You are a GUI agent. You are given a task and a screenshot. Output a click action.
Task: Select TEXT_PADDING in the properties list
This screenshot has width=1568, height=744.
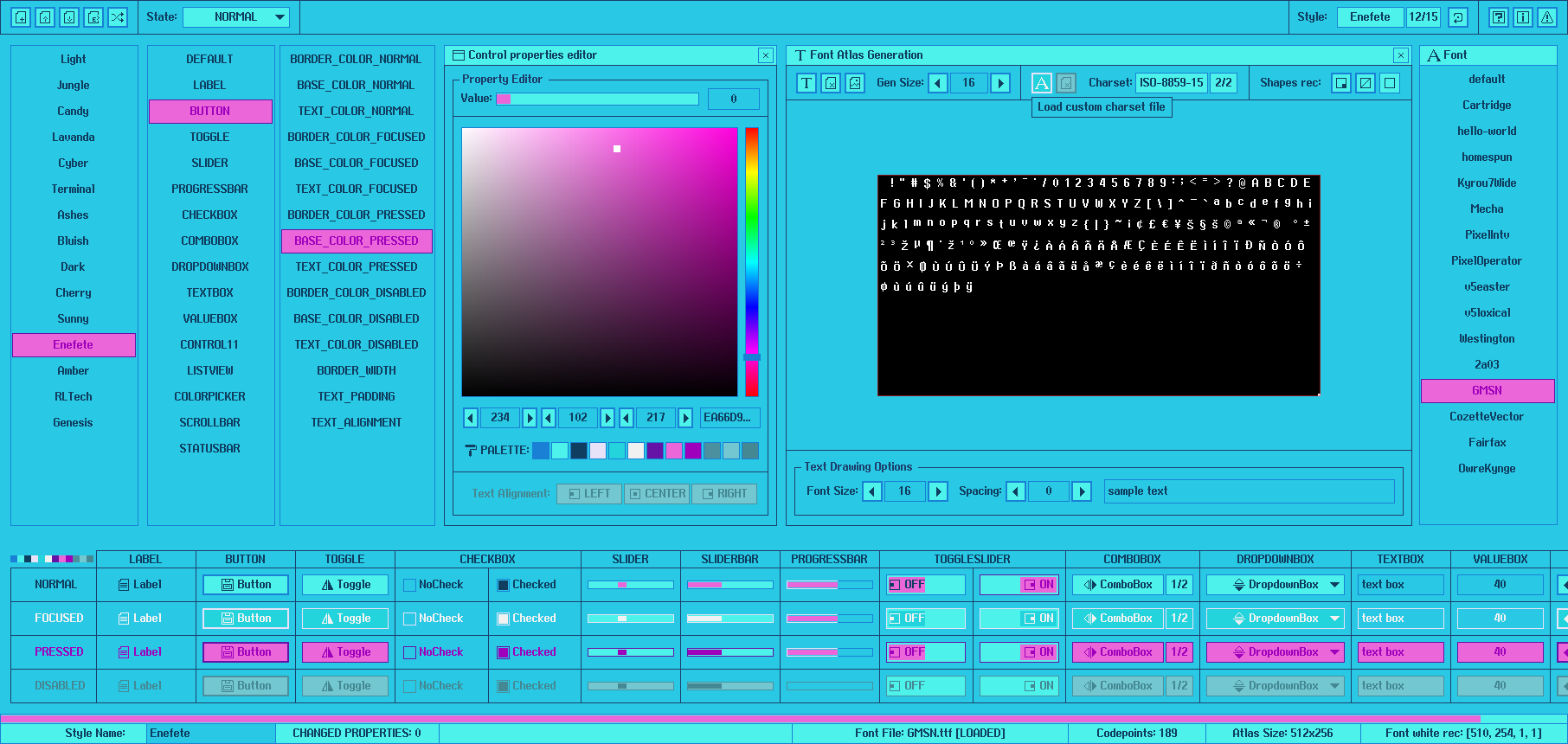[357, 397]
